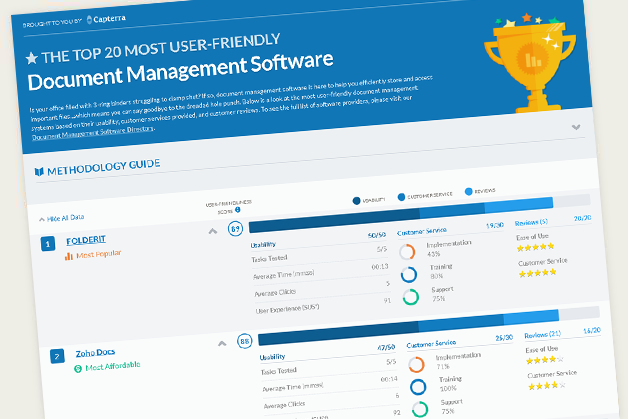Click Zoho Docs 'Usability' heading
The image size is (628, 419).
tap(272, 357)
